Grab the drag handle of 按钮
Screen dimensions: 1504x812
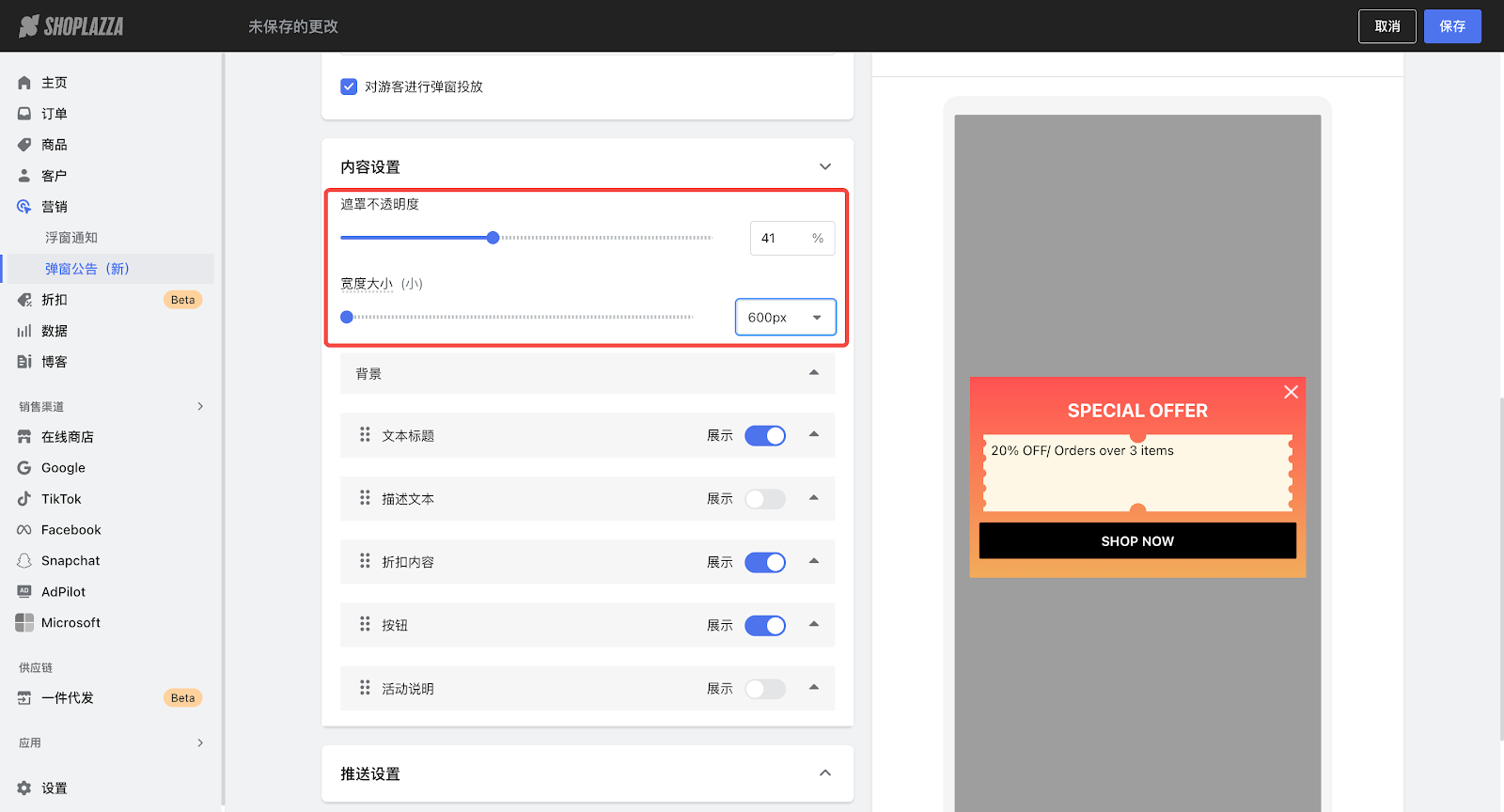[365, 624]
